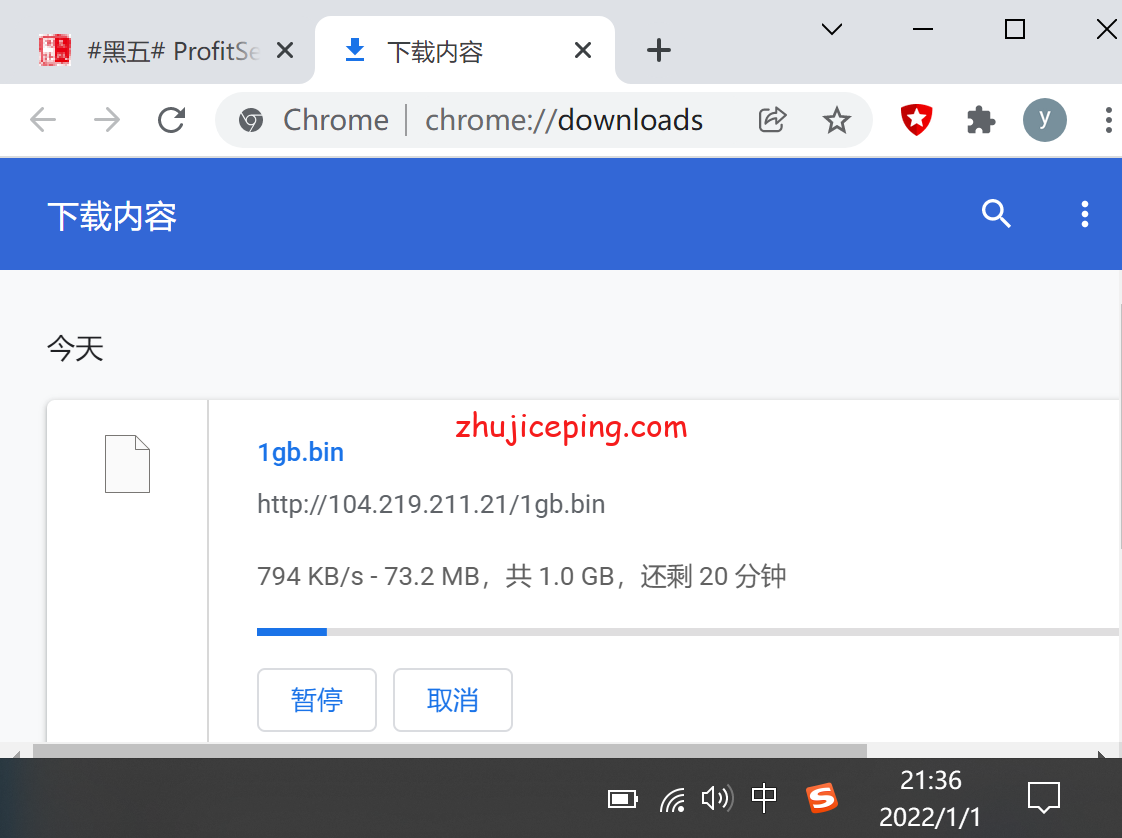Open the 1gb.bin file link

click(x=300, y=452)
